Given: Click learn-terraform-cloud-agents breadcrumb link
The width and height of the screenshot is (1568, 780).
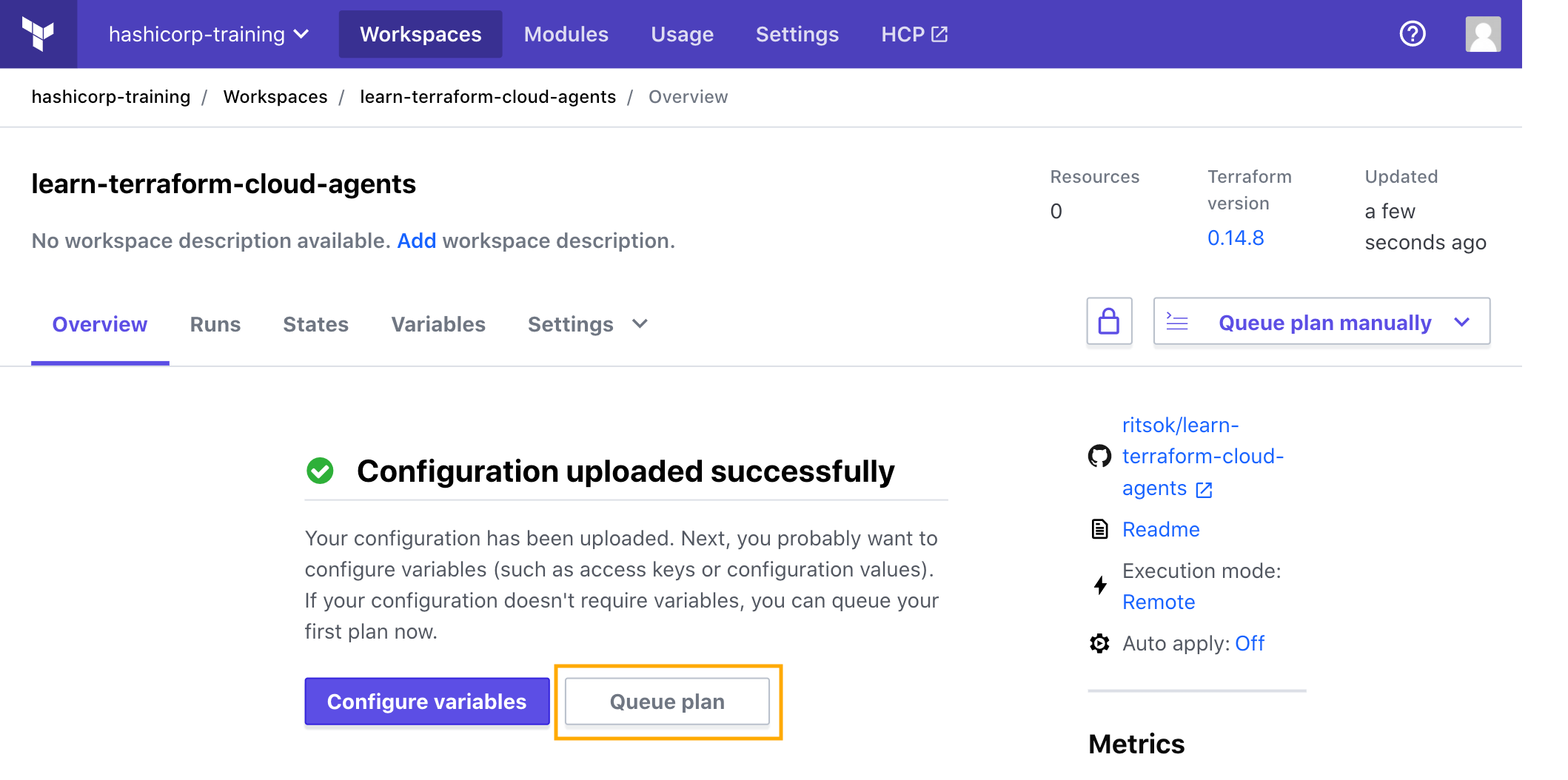Looking at the screenshot, I should [x=488, y=97].
